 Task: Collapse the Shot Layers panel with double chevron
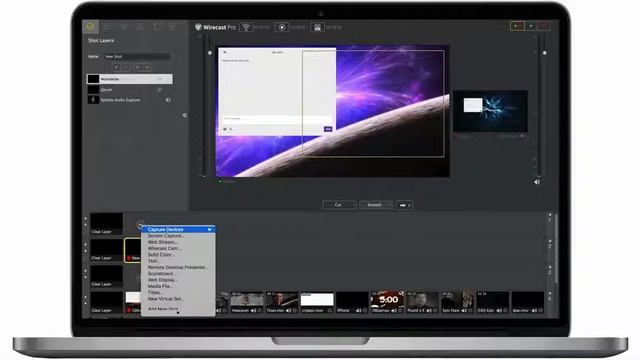click(x=184, y=116)
